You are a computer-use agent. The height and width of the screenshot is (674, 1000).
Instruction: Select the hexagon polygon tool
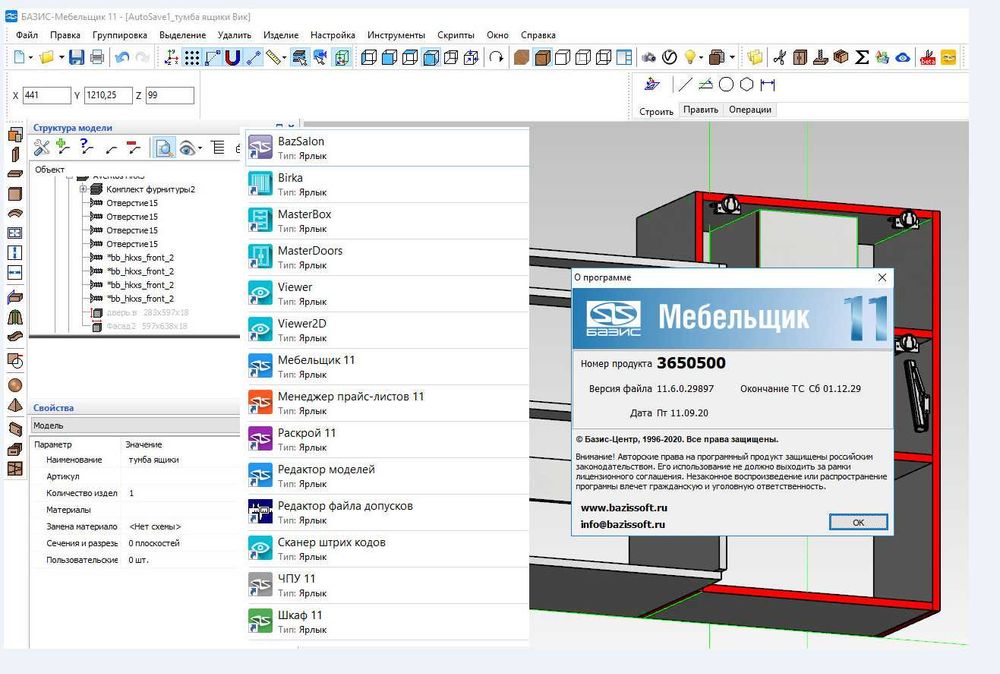pyautogui.click(x=746, y=84)
